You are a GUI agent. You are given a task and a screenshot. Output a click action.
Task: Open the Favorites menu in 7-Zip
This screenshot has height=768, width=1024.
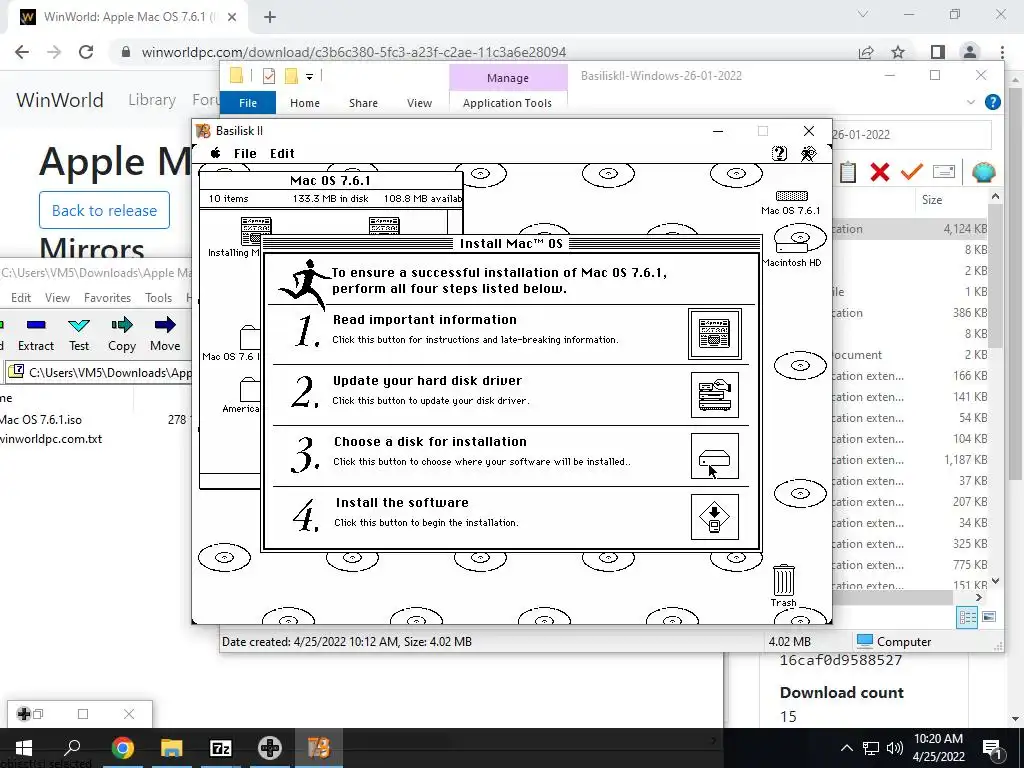click(x=107, y=298)
